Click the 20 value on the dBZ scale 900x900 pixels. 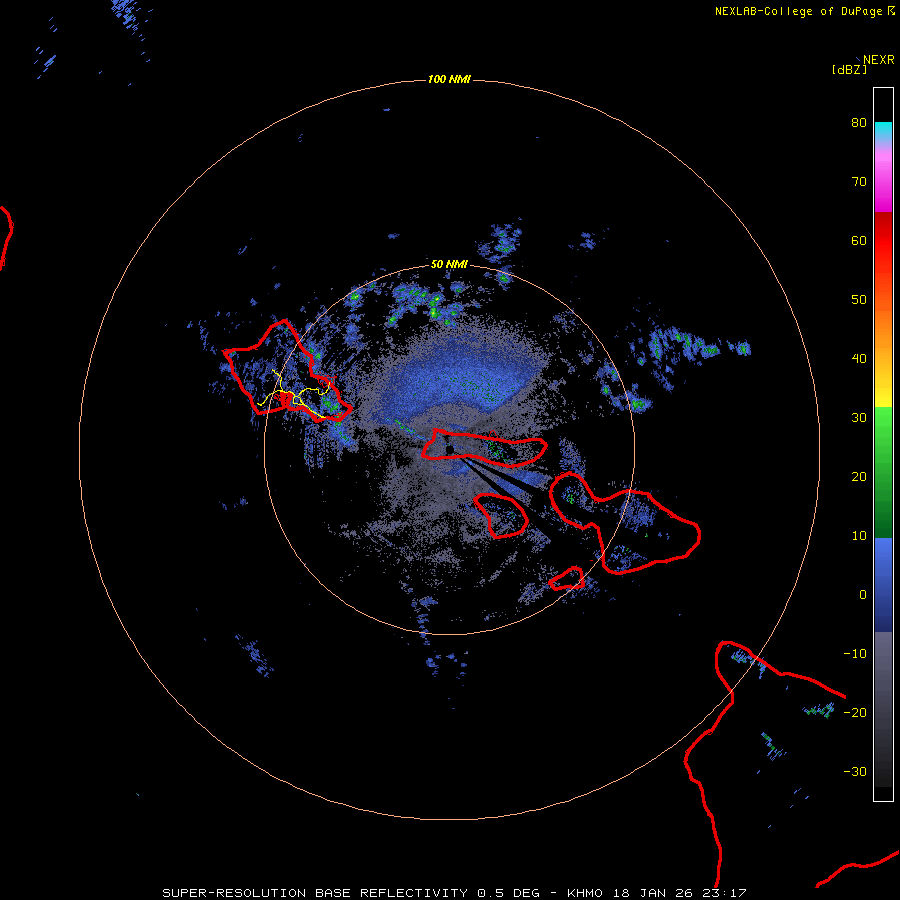859,476
